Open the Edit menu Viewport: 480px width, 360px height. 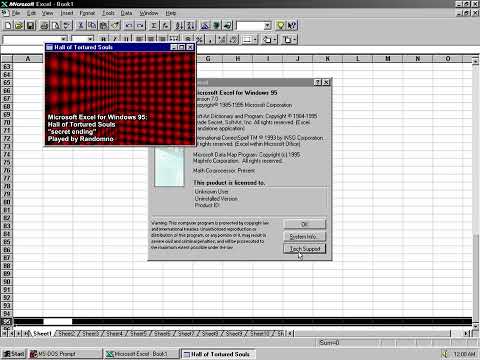point(31,13)
